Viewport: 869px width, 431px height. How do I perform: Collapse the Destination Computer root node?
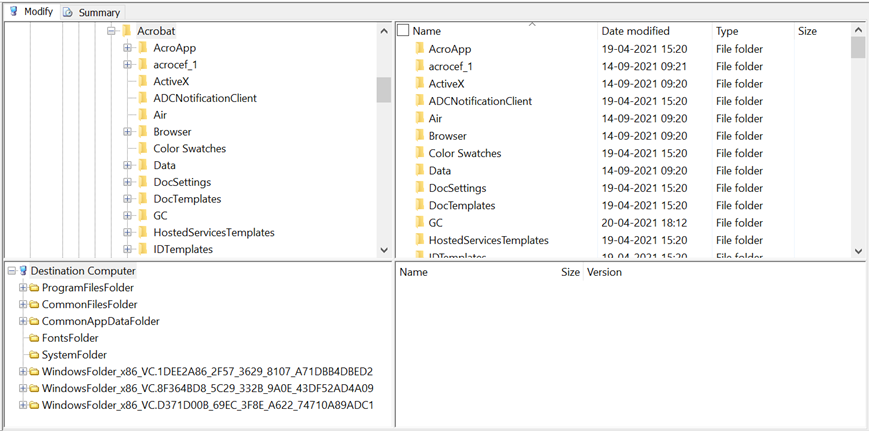click(12, 271)
